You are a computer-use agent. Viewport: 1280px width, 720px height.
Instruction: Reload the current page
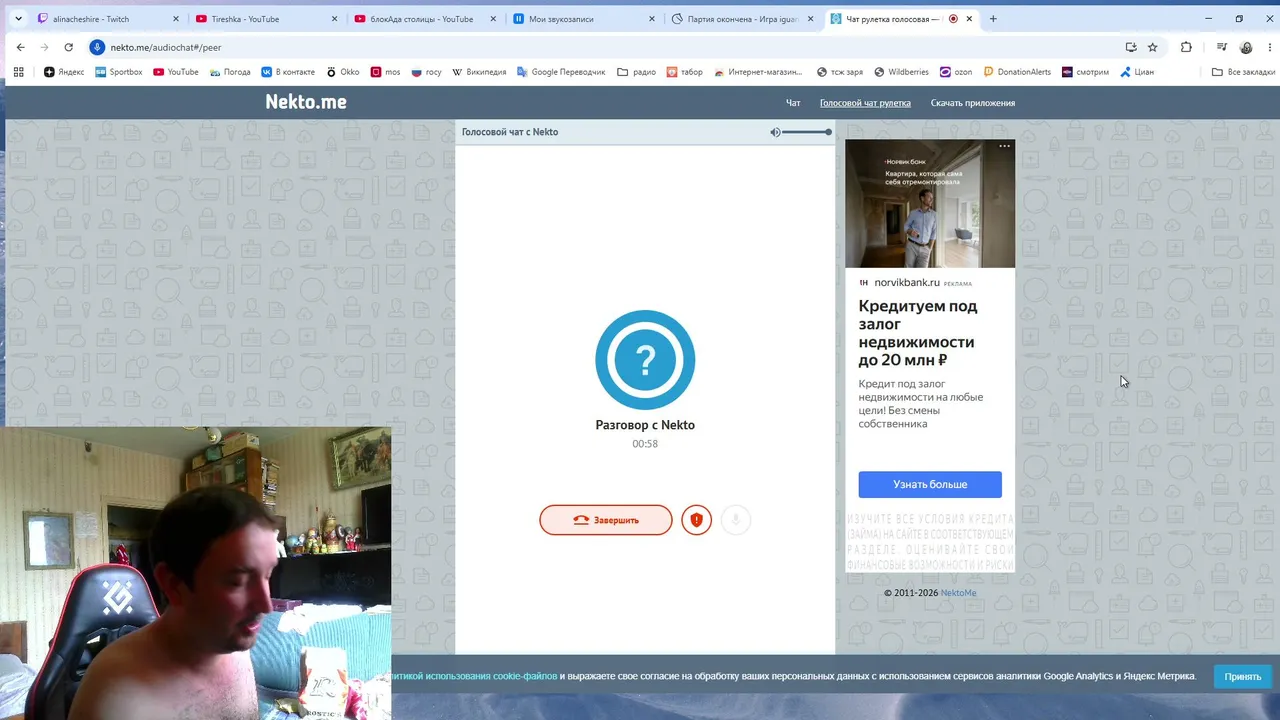(68, 47)
